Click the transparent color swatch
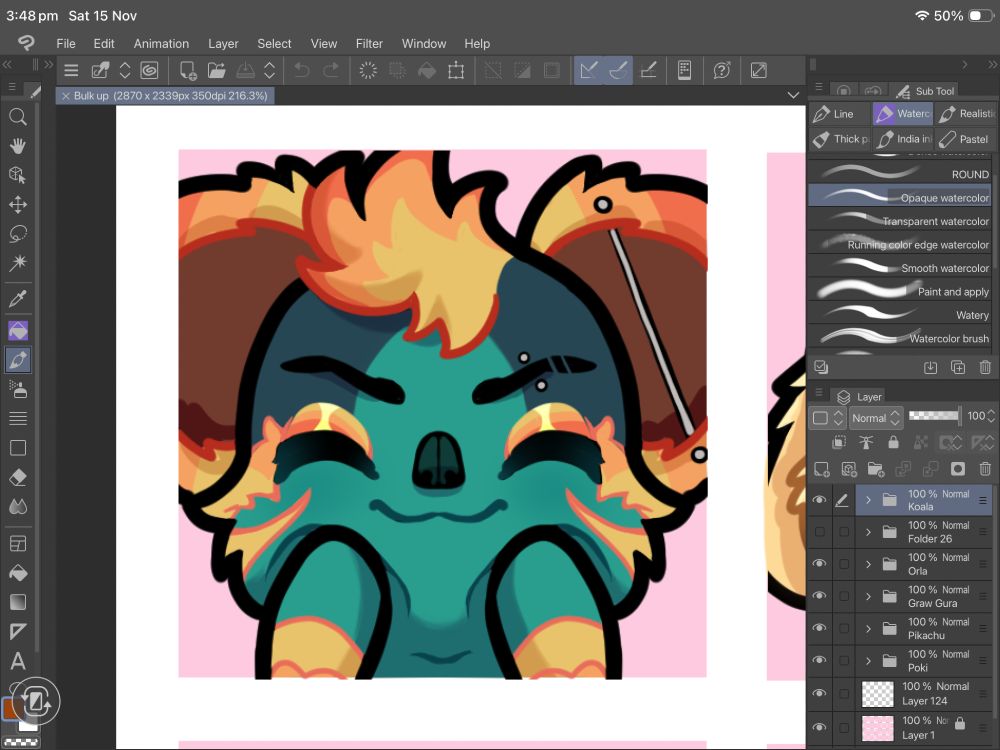Image resolution: width=1000 pixels, height=750 pixels. (20, 742)
